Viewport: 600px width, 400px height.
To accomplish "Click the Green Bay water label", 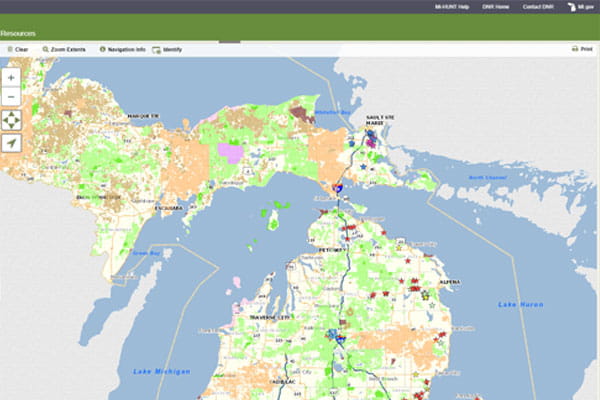I will 146,253.
